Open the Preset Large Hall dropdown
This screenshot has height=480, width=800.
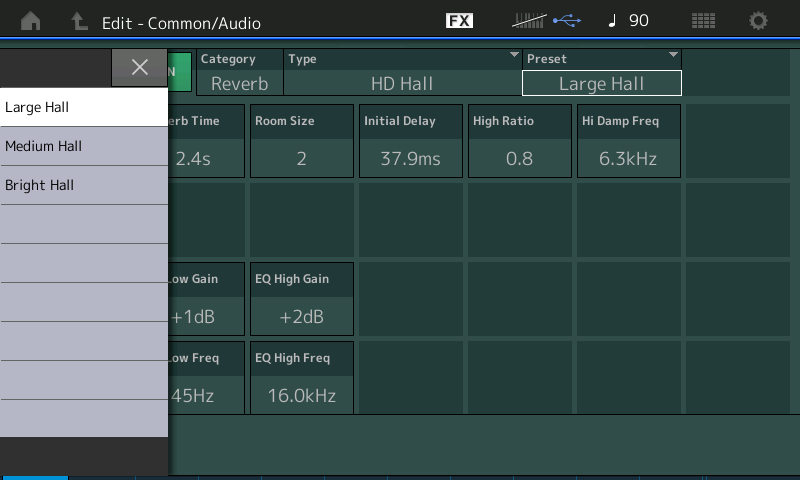(x=602, y=72)
